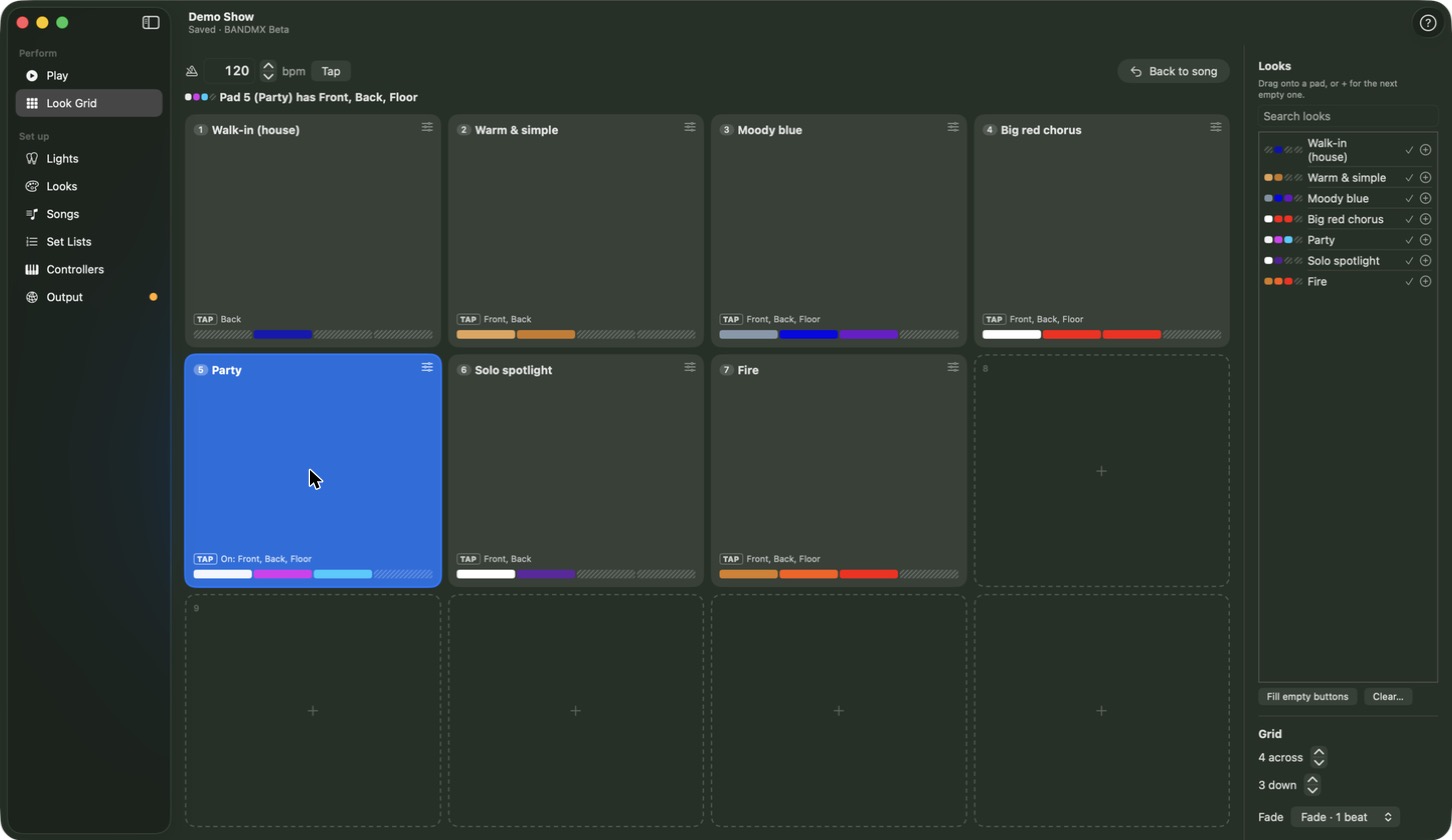Click the metronome icon beside the bpm
The height and width of the screenshot is (840, 1452).
click(192, 71)
